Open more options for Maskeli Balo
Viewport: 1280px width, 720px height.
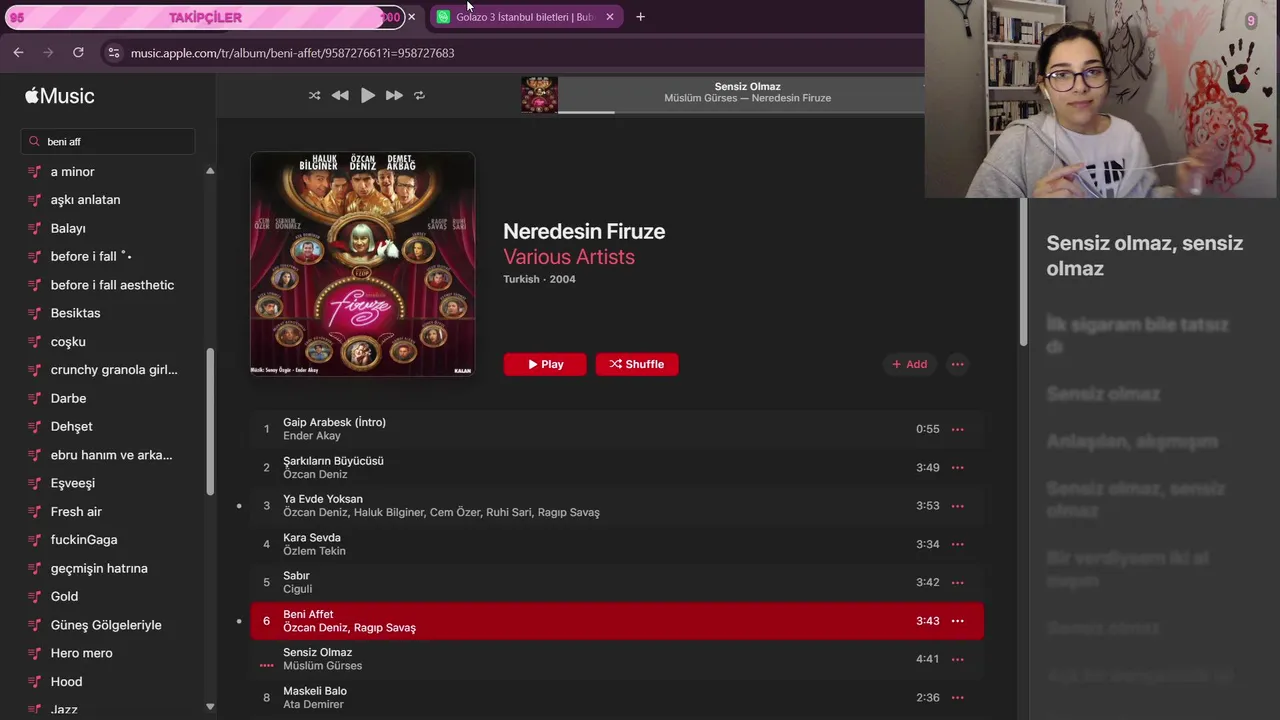[x=957, y=697]
